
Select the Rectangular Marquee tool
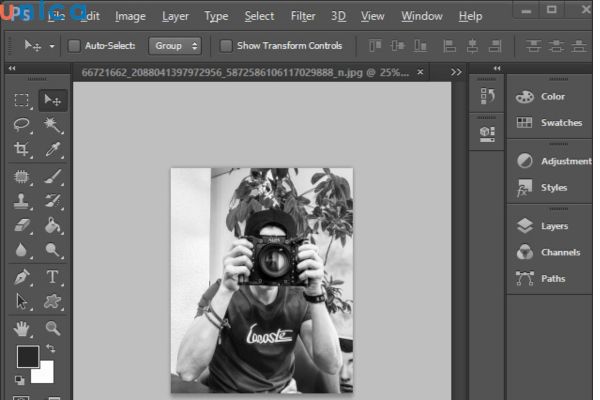coord(21,100)
